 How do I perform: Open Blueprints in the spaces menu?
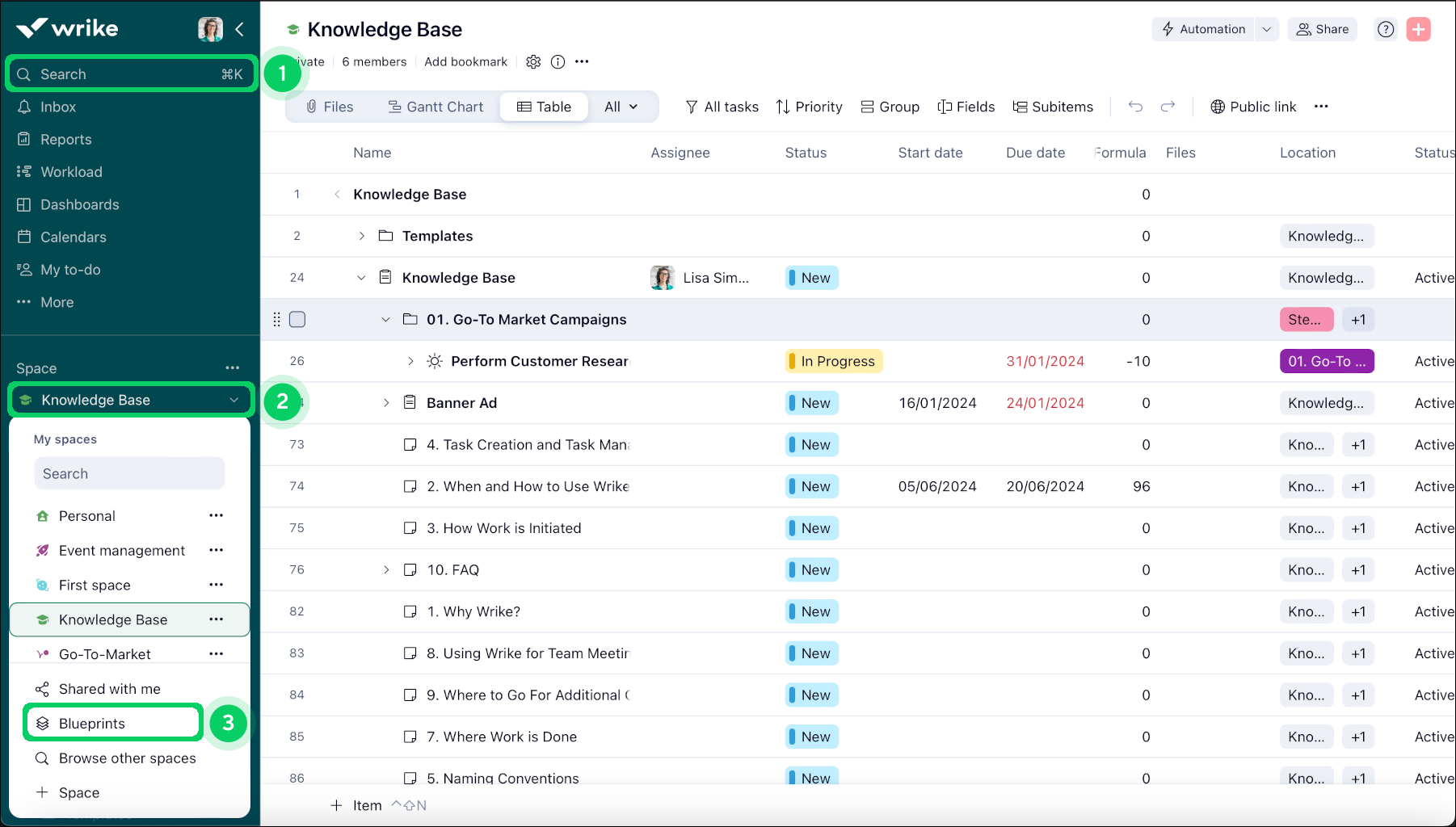[92, 724]
